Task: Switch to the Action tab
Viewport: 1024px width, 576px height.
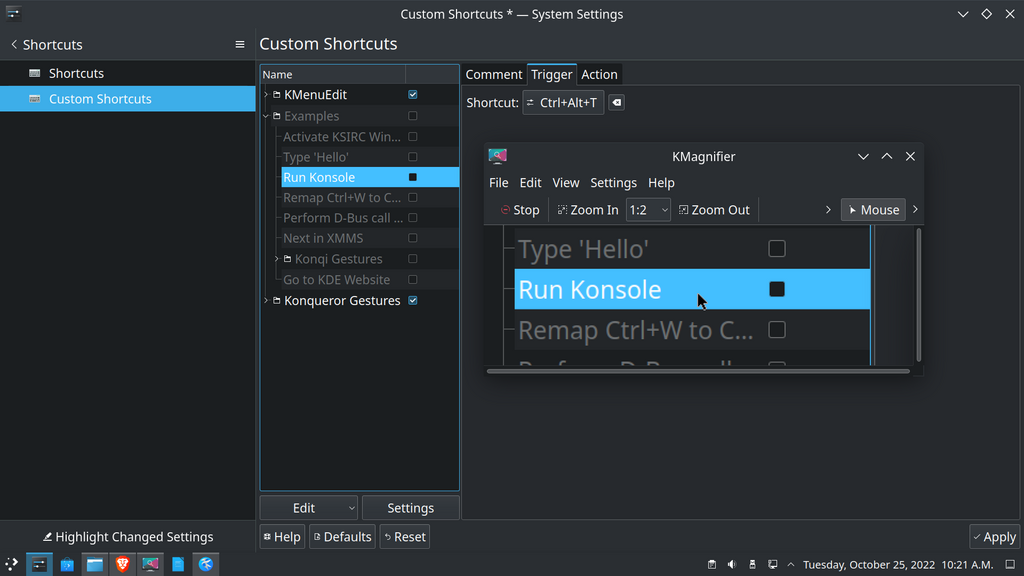Action: click(x=599, y=75)
